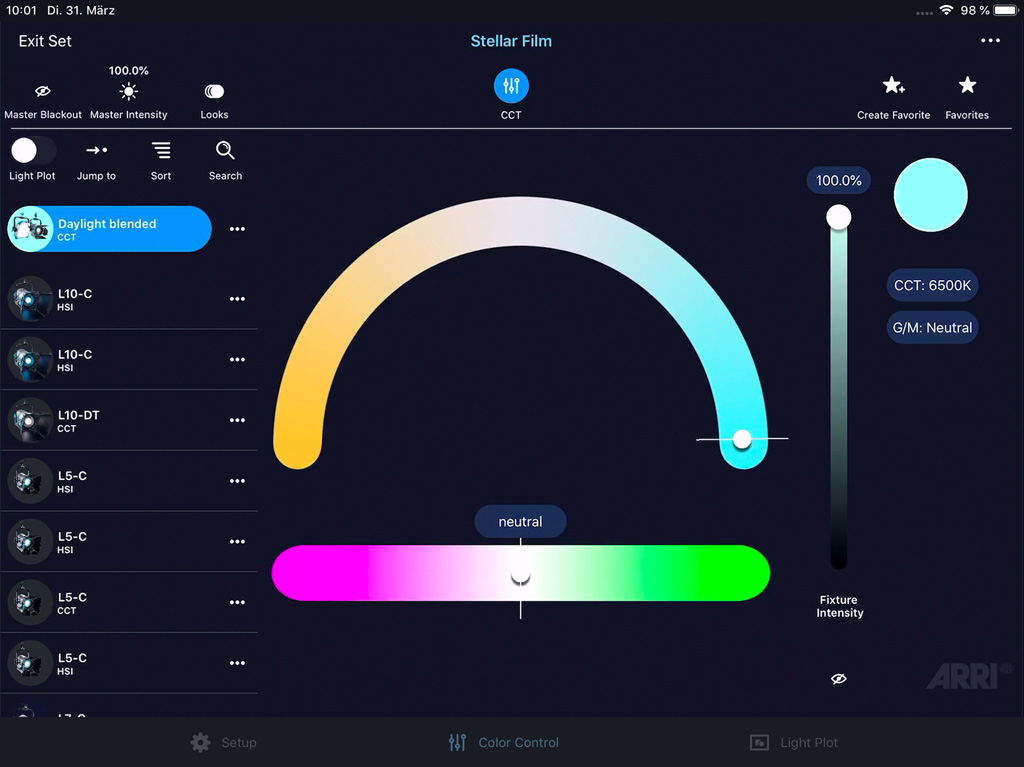Click the Create Favorite star icon
This screenshot has width=1024, height=767.
pyautogui.click(x=893, y=86)
